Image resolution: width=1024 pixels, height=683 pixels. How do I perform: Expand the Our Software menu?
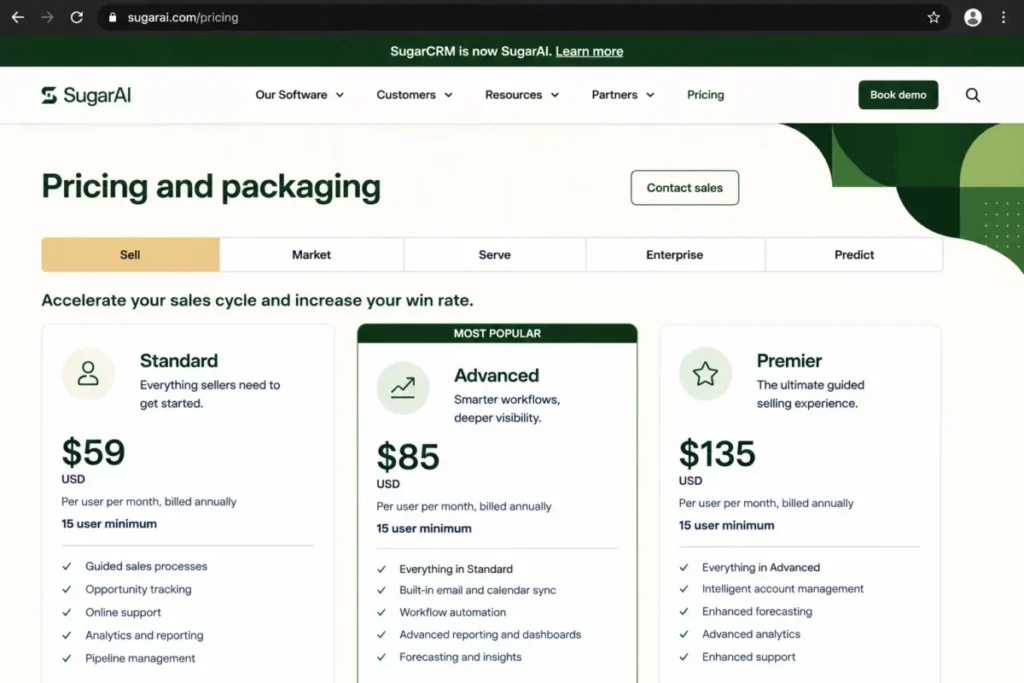pos(299,95)
